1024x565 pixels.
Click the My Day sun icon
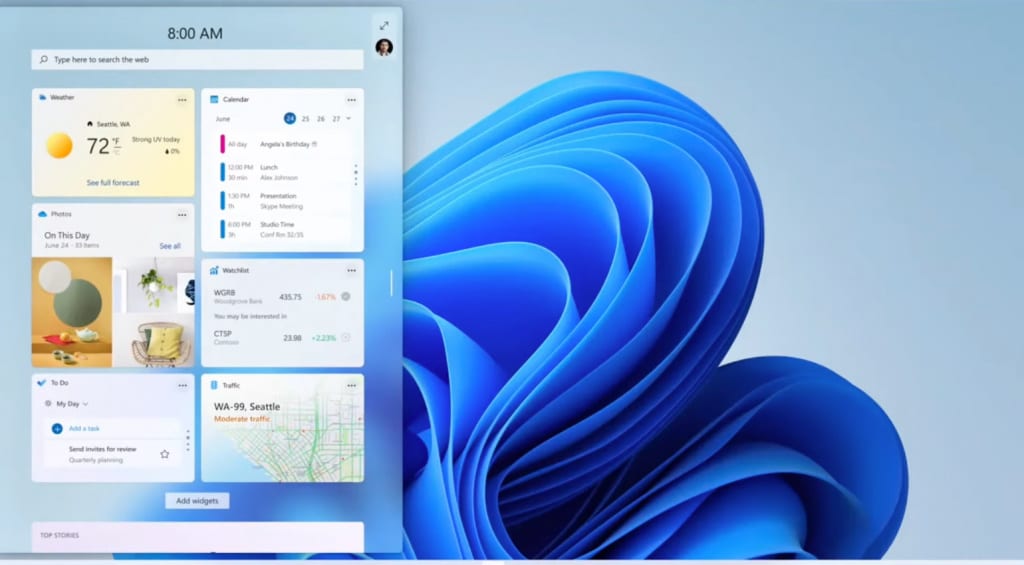coord(48,404)
